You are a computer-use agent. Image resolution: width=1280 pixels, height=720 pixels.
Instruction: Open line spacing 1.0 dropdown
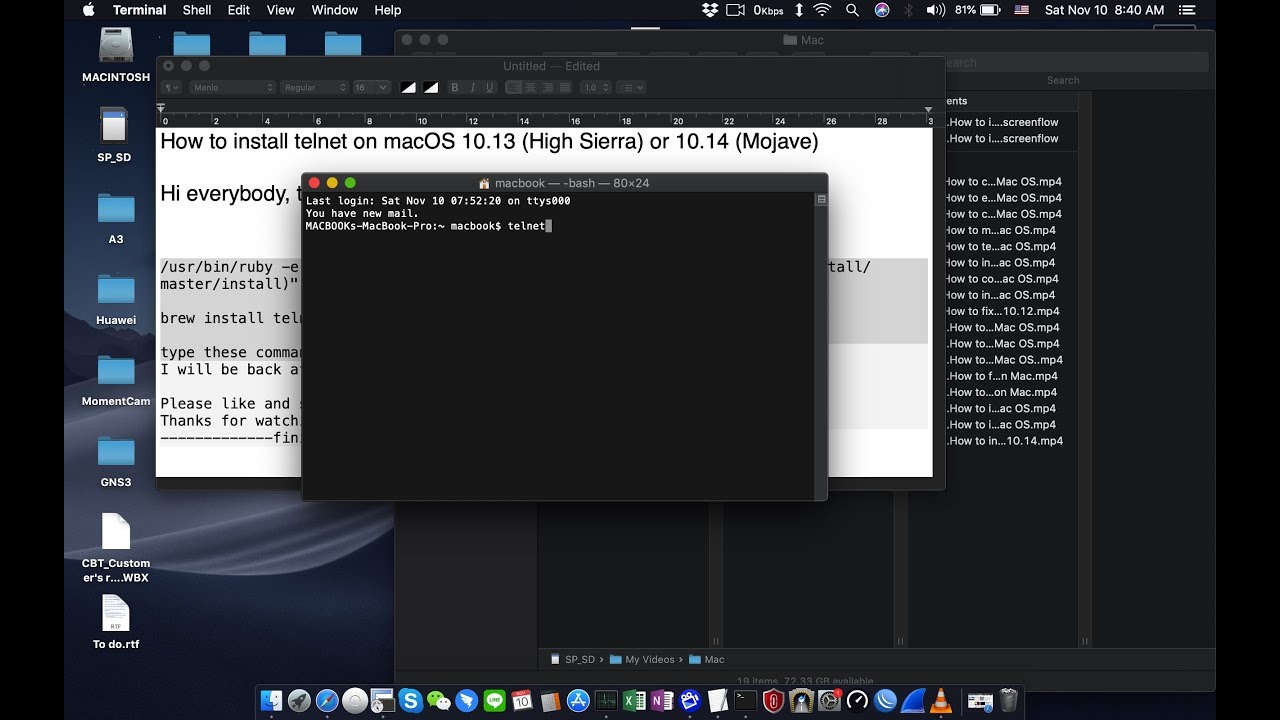596,88
